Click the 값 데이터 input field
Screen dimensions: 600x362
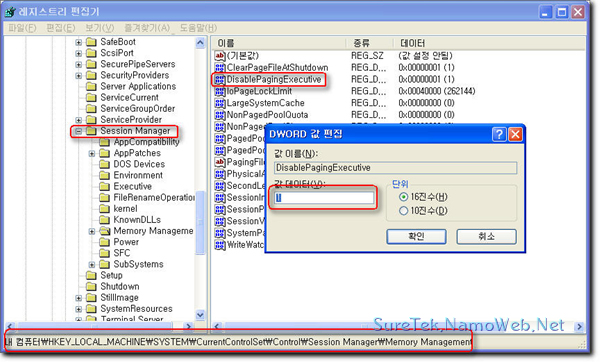point(324,197)
